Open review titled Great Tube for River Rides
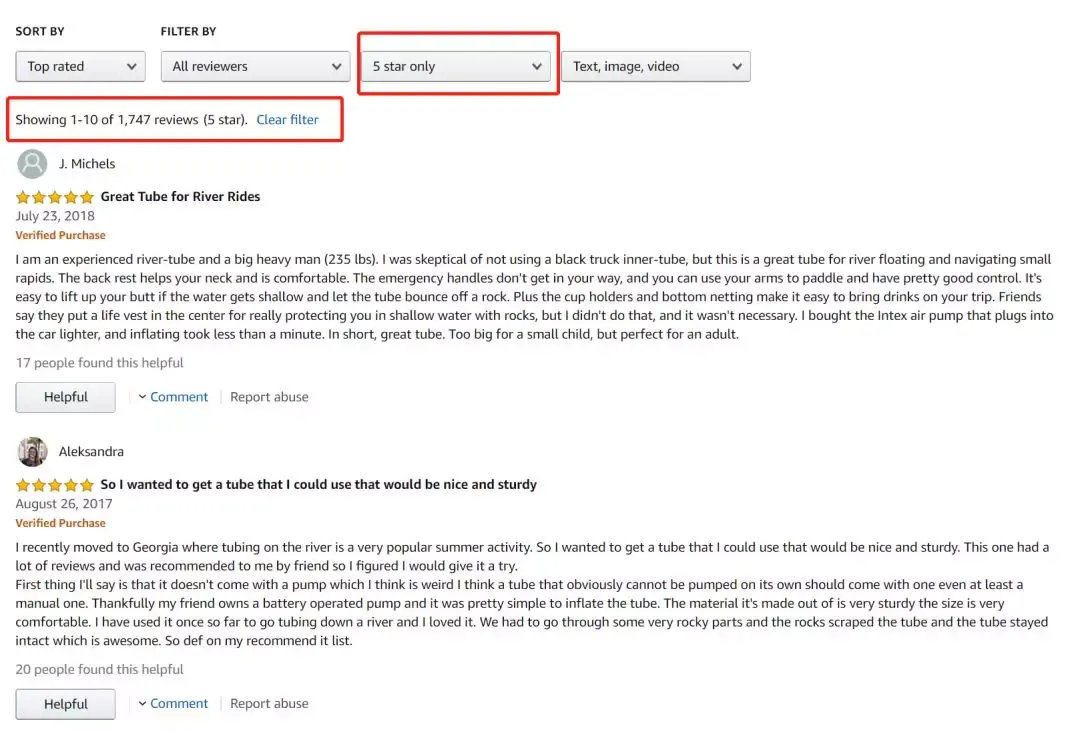Image resolution: width=1080 pixels, height=732 pixels. click(180, 196)
